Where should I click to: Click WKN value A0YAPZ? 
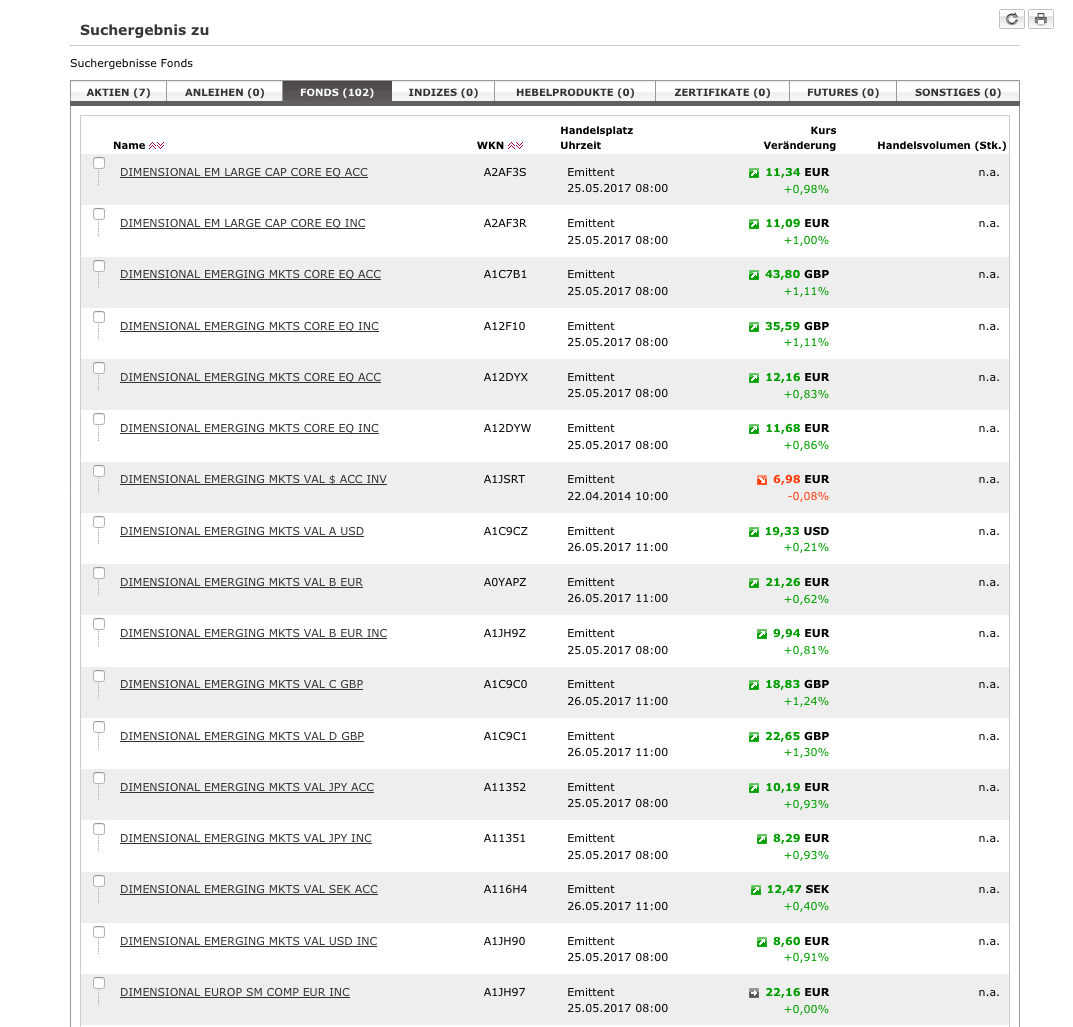505,582
